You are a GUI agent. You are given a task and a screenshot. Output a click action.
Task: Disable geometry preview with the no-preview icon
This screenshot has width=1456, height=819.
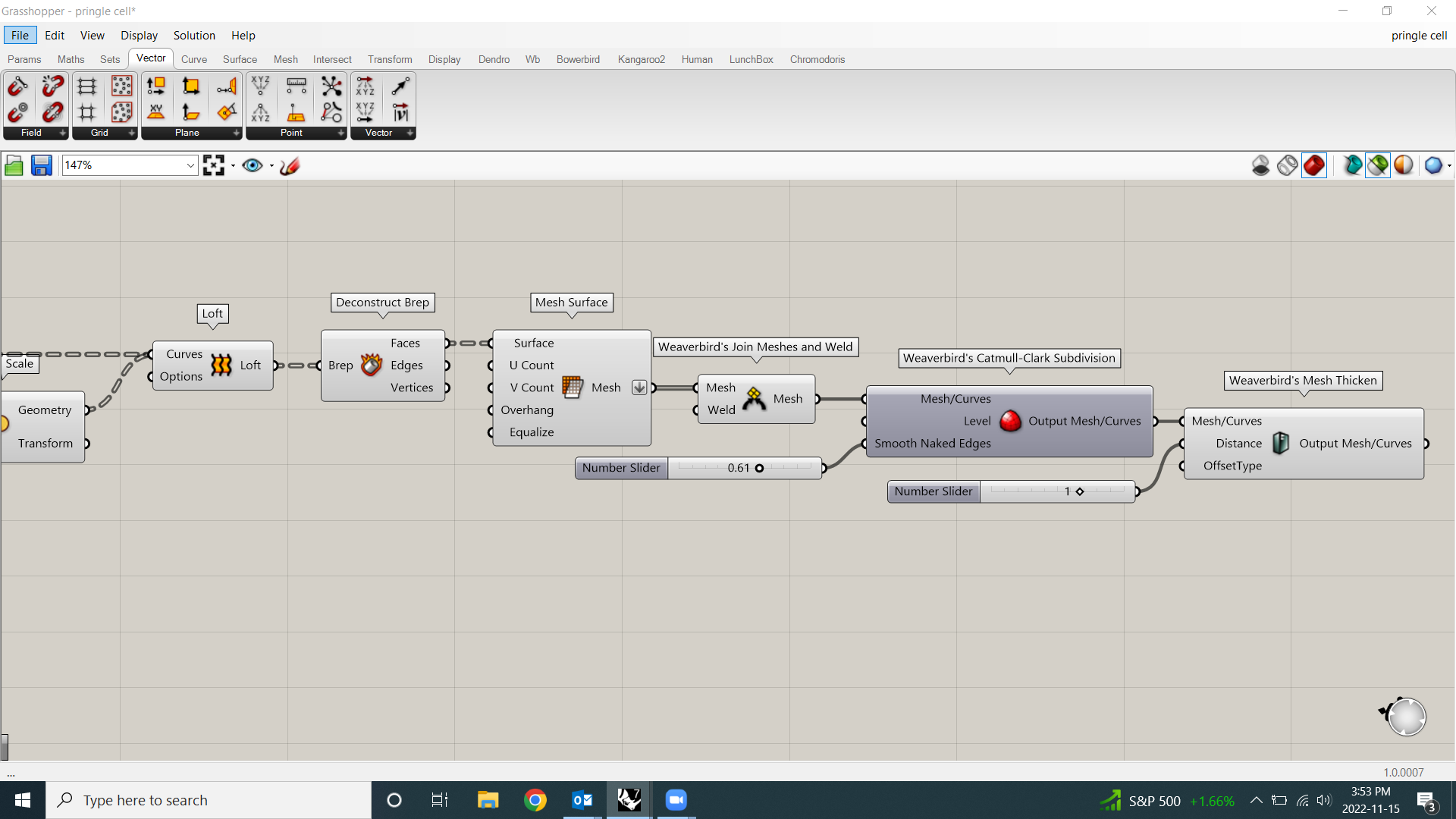coord(1261,165)
